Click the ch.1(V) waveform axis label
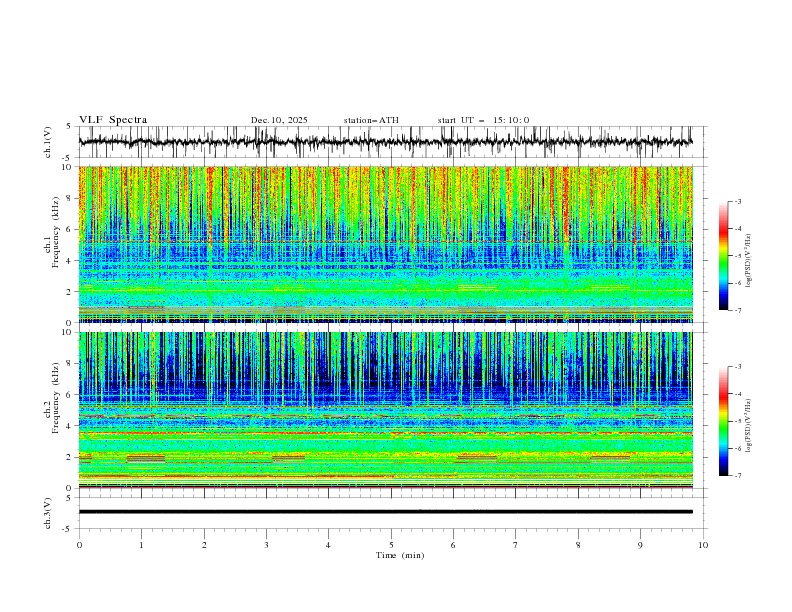This screenshot has width=792, height=612. [x=48, y=142]
